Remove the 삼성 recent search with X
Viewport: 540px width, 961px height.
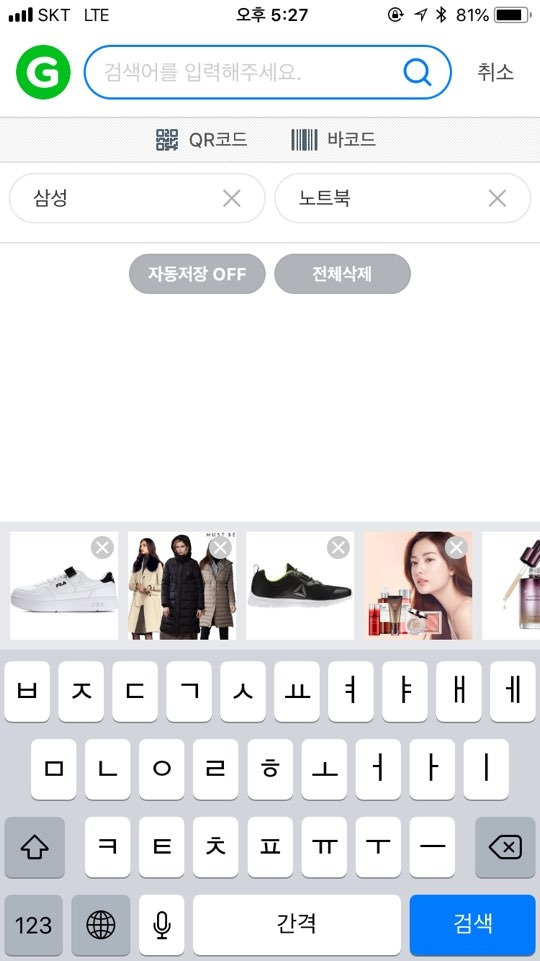pyautogui.click(x=232, y=198)
